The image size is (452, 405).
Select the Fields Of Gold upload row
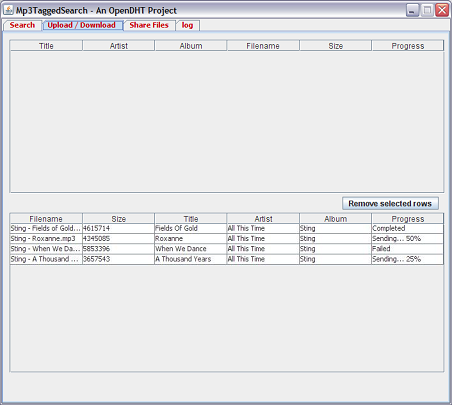[227, 229]
